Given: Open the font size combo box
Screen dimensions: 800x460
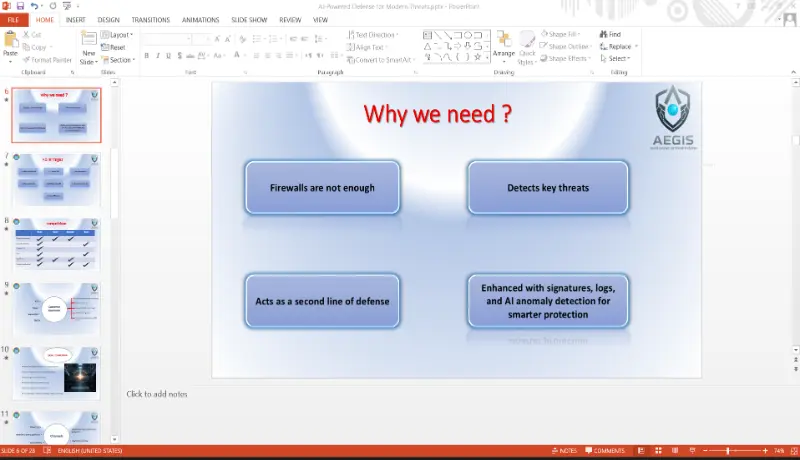Looking at the screenshot, I should [201, 39].
